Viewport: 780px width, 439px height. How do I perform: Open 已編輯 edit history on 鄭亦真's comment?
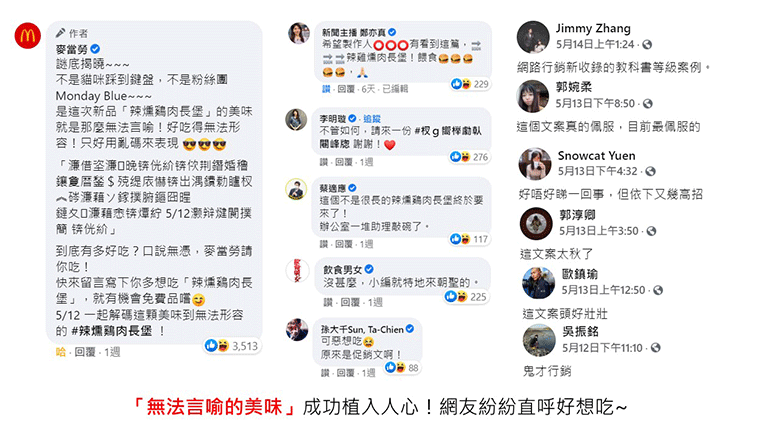click(394, 89)
